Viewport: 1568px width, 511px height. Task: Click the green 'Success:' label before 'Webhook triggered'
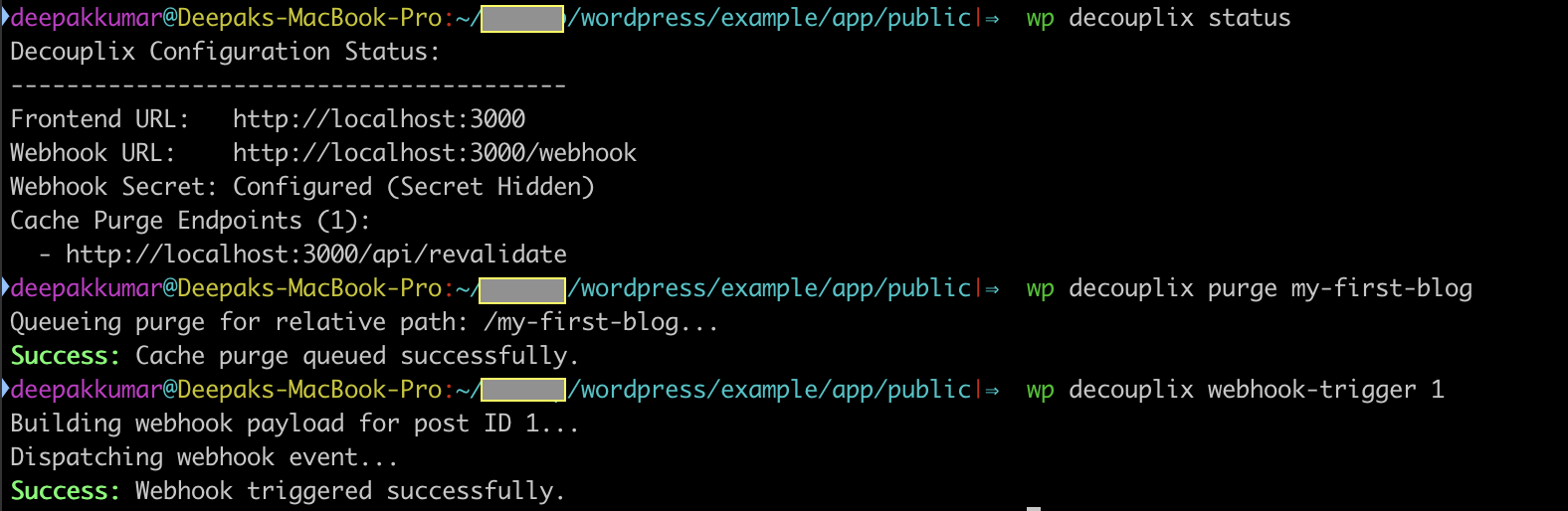65,491
